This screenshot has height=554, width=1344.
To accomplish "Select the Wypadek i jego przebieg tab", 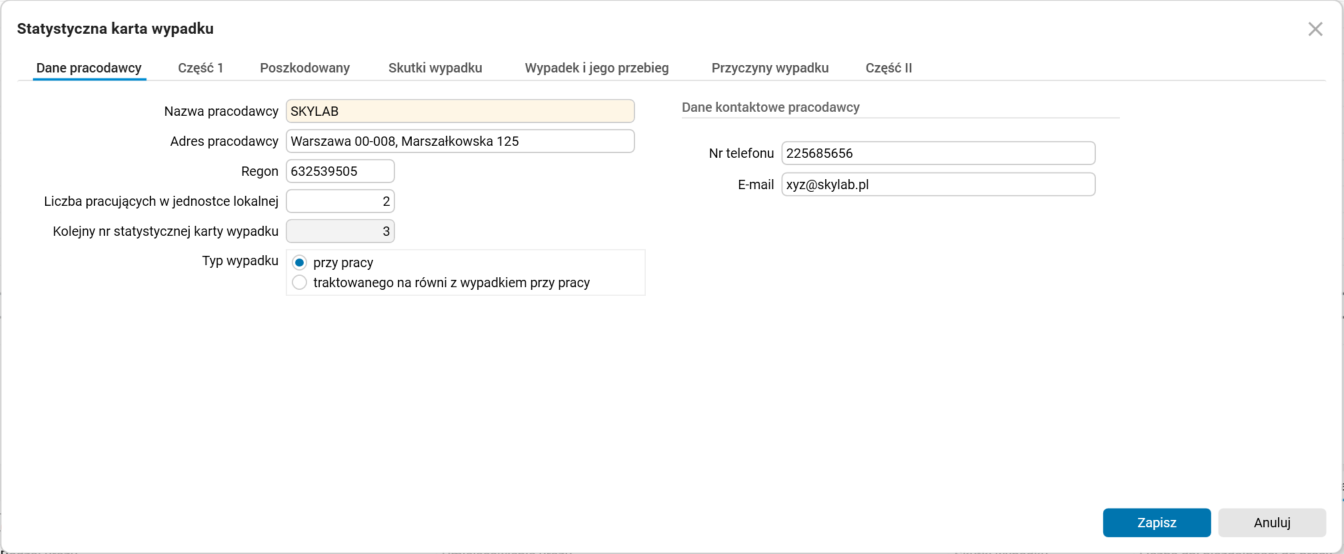I will point(597,68).
